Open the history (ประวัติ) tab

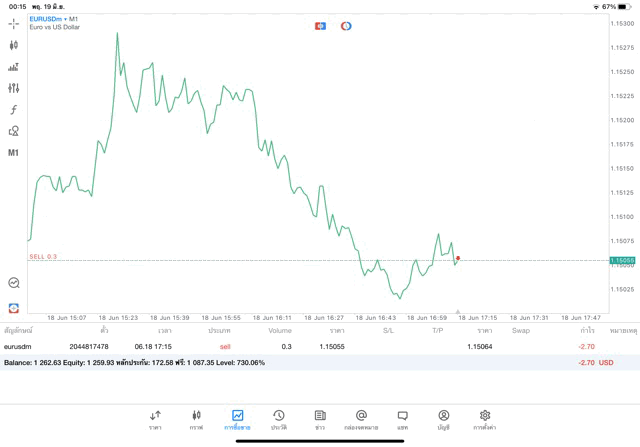pyautogui.click(x=278, y=419)
